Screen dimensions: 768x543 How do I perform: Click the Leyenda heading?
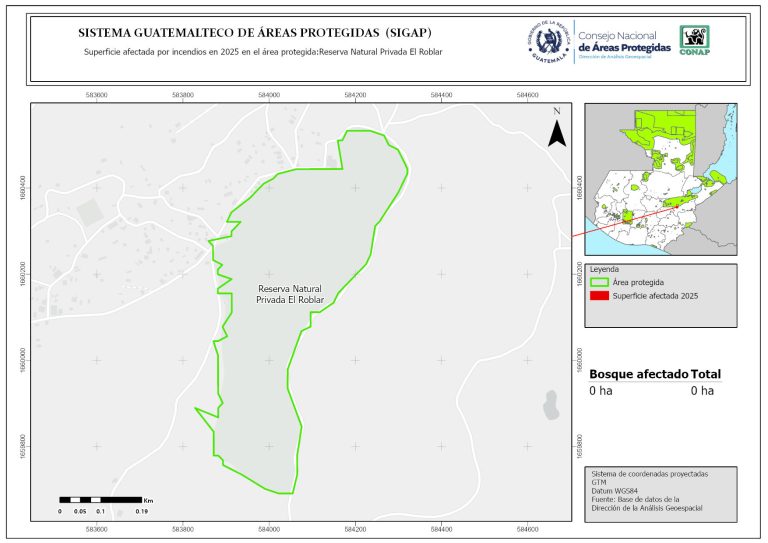point(605,270)
